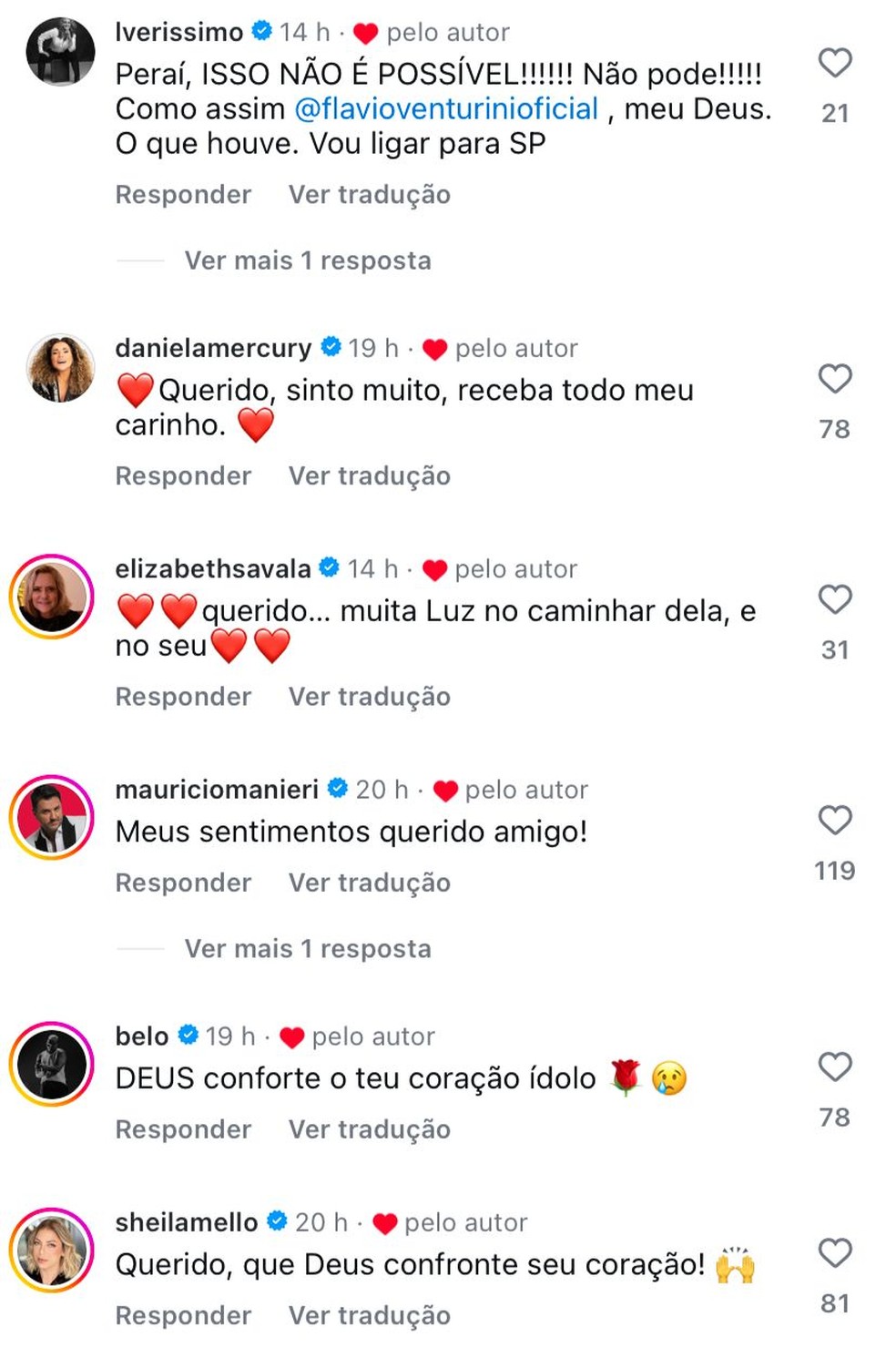Open danielamercury's profile avatar
The width and height of the screenshot is (896, 1358).
click(x=60, y=367)
